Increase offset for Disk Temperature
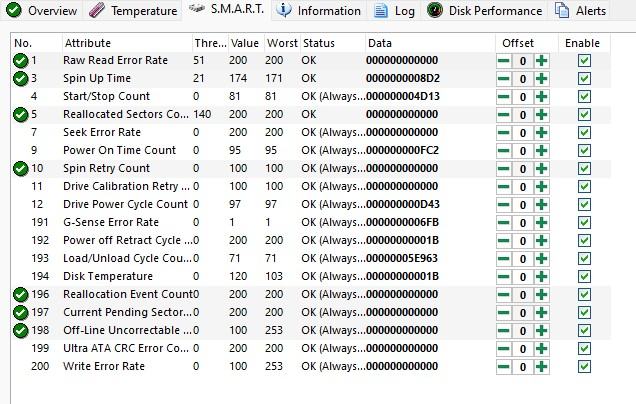Image resolution: width=636 pixels, height=404 pixels. (x=541, y=277)
